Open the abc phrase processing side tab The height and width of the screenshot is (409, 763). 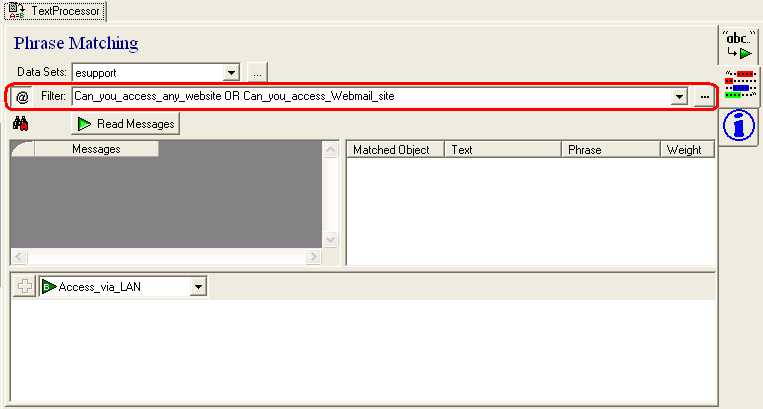(x=739, y=46)
